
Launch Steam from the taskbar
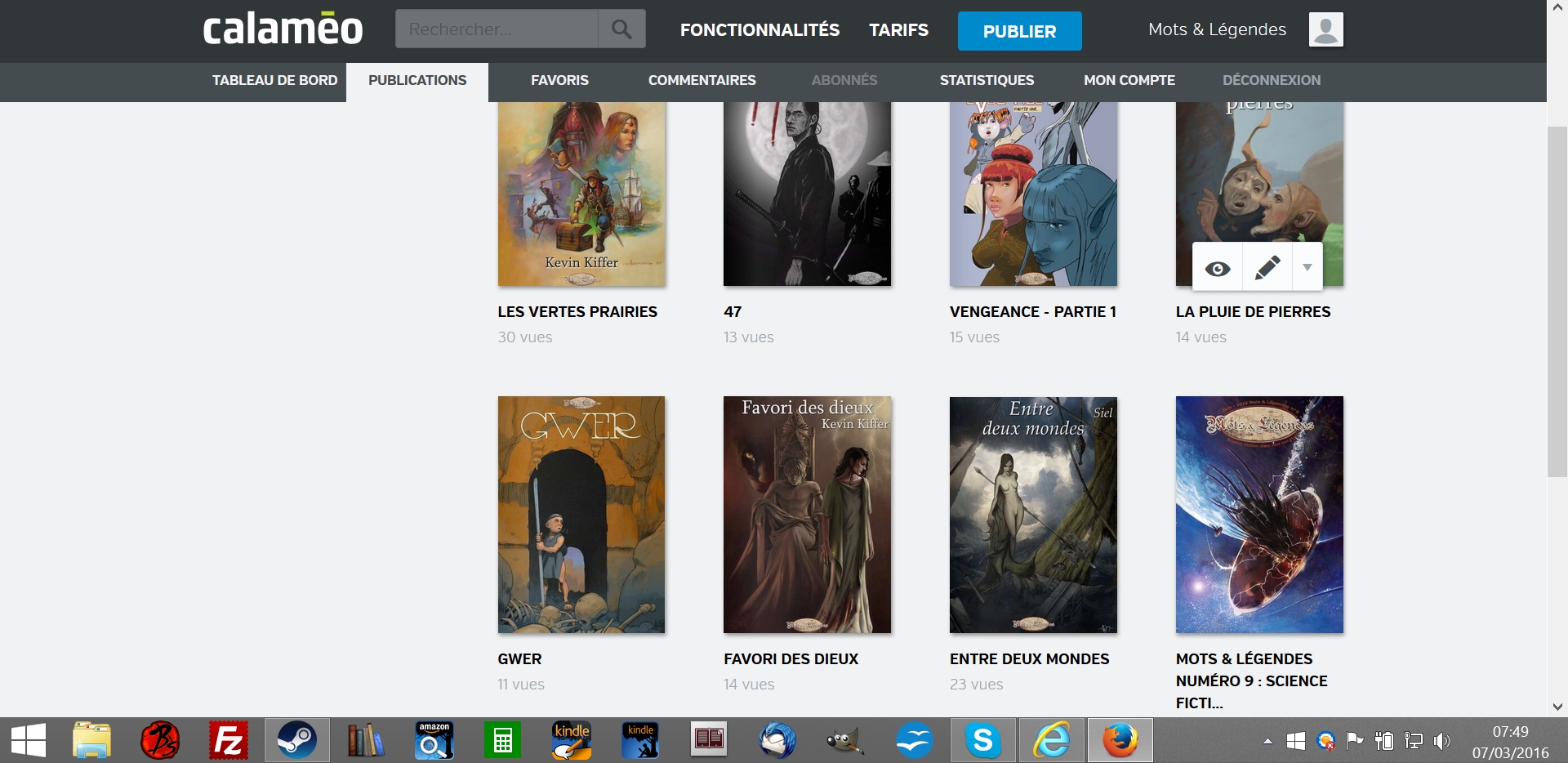296,741
